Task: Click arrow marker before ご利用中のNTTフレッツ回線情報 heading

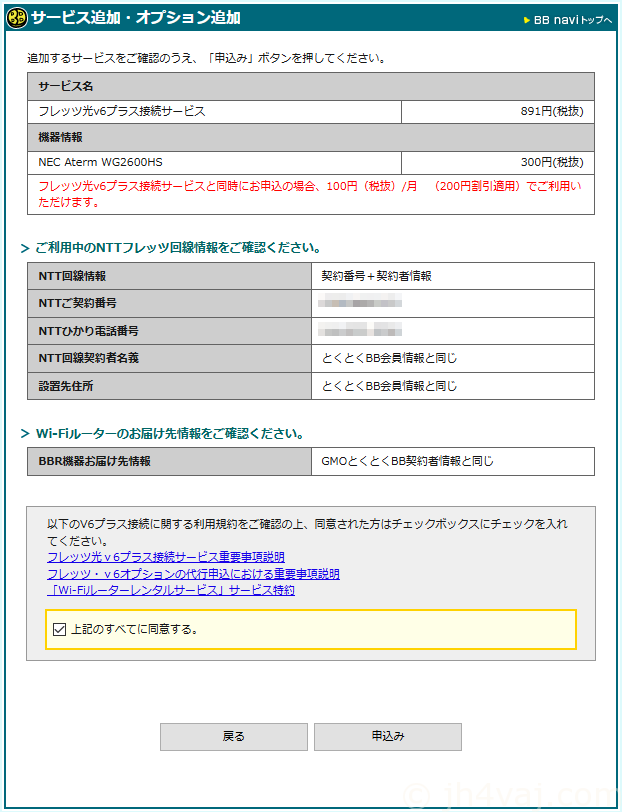Action: click(x=25, y=248)
